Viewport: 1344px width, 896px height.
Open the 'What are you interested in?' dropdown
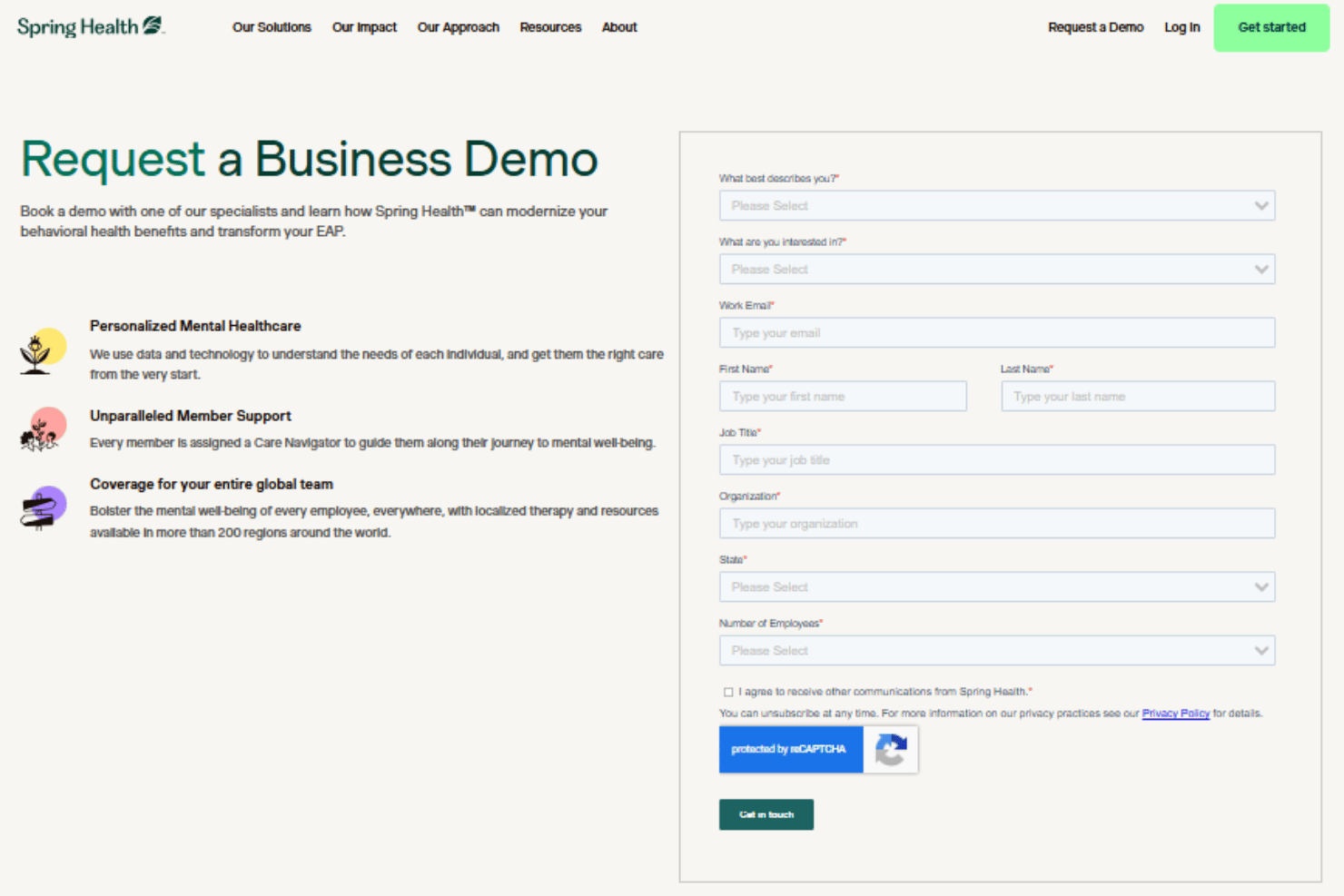pos(997,269)
